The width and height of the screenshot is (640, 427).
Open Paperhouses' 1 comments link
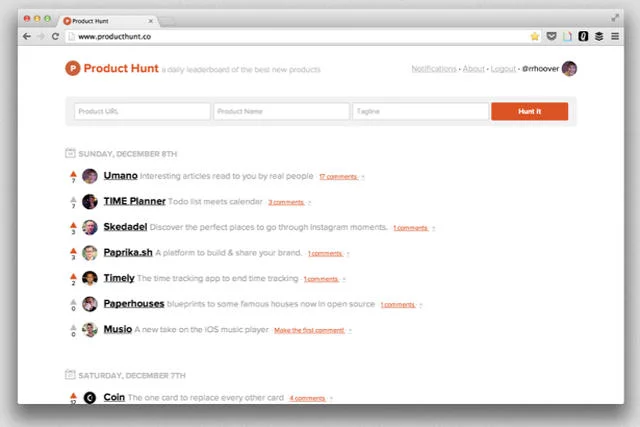pyautogui.click(x=398, y=305)
